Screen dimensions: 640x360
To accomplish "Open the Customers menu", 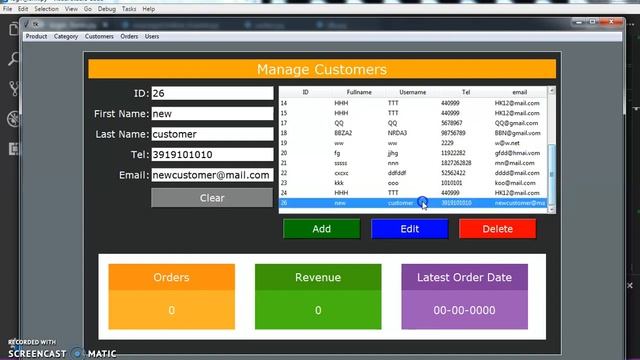I will point(99,36).
